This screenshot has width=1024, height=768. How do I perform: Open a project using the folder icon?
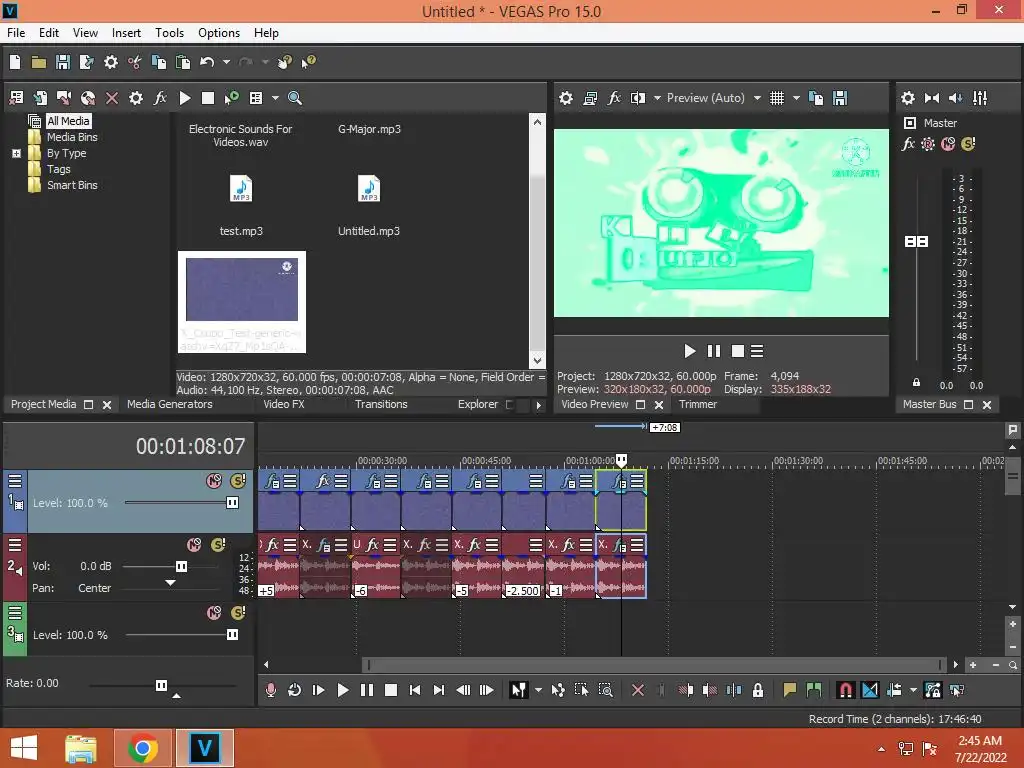click(x=39, y=62)
